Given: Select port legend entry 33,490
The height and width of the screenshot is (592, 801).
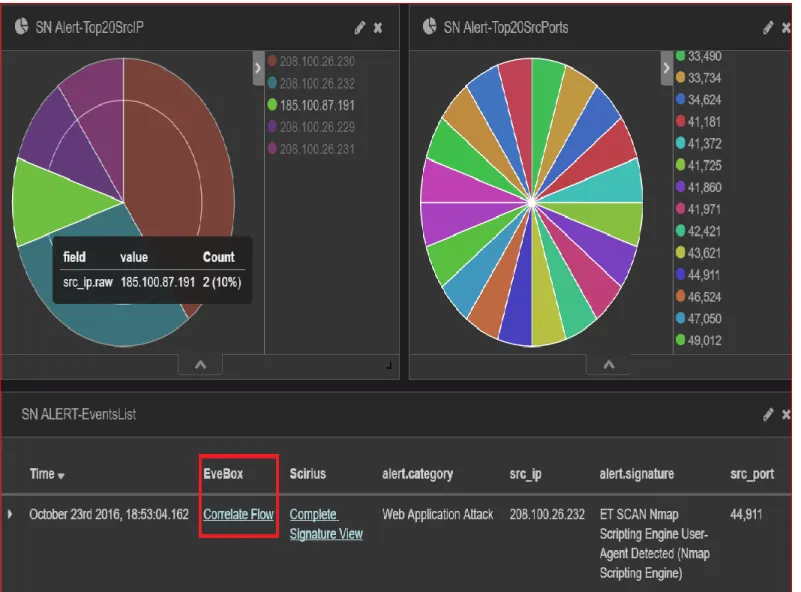Looking at the screenshot, I should tap(698, 56).
